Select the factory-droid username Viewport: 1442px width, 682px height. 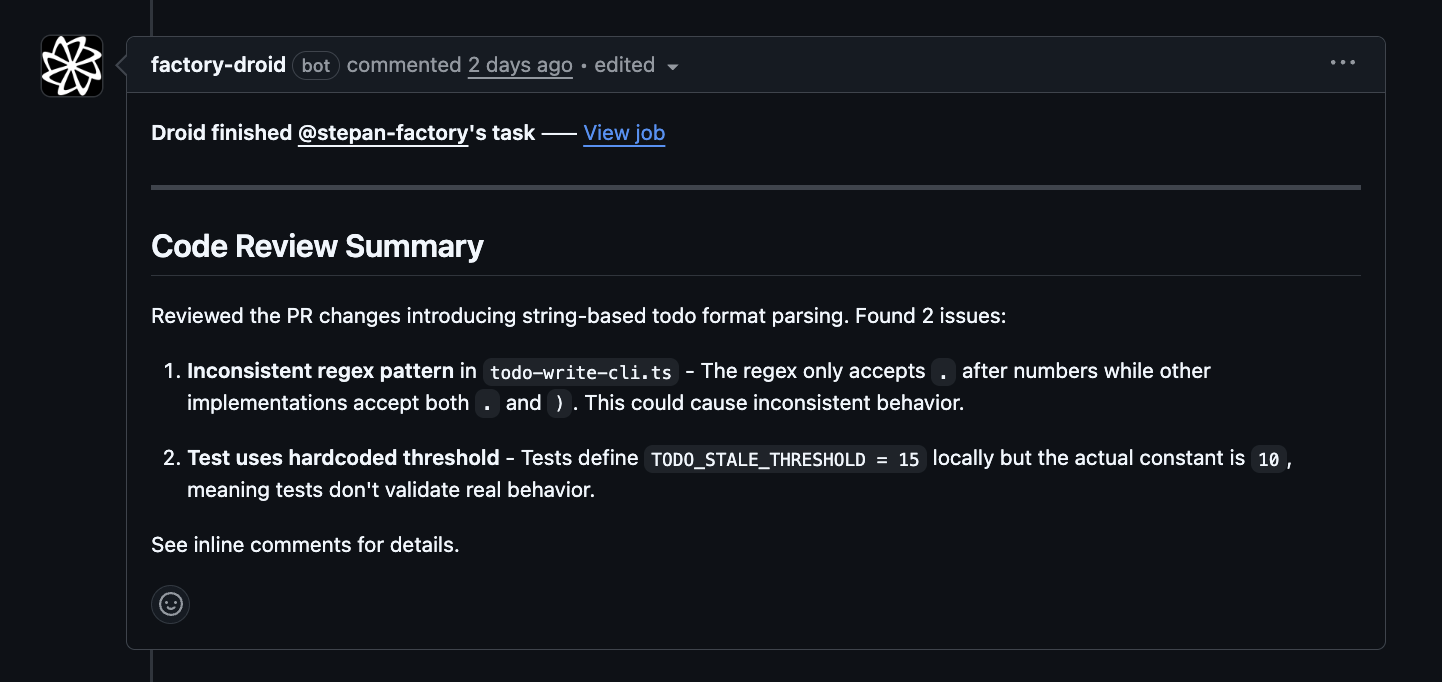click(218, 65)
